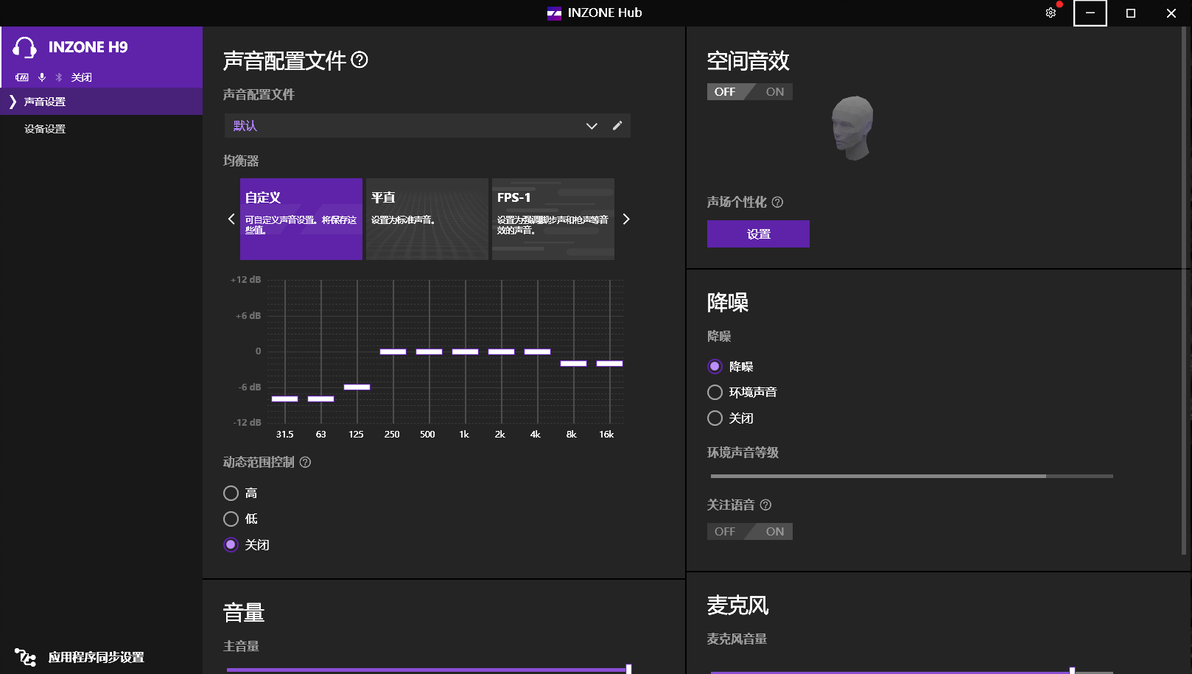Open help for 声音配置文件 heading
The height and width of the screenshot is (674, 1192).
pyautogui.click(x=360, y=60)
